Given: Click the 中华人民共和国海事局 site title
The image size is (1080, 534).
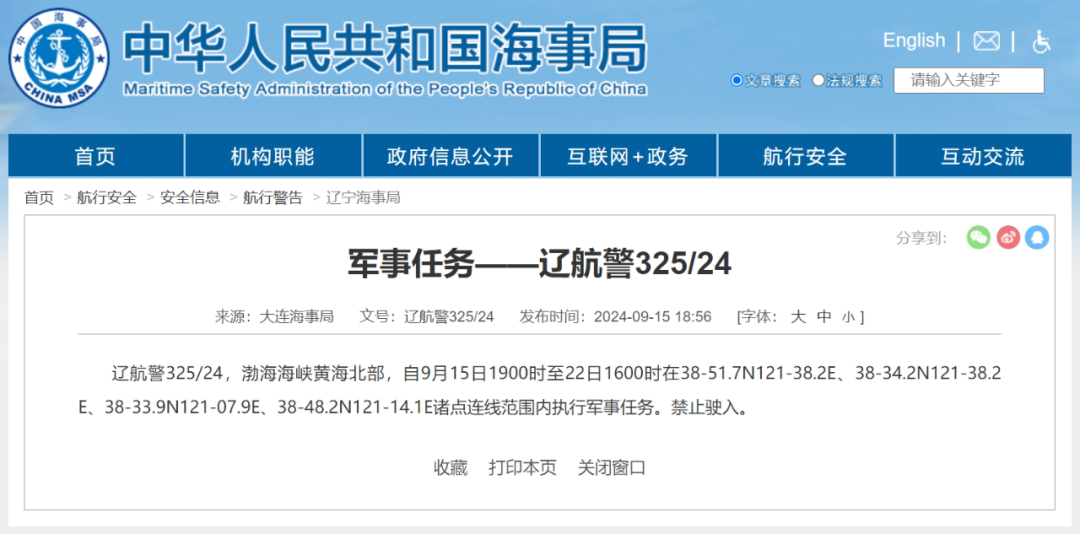Looking at the screenshot, I should coord(386,48).
